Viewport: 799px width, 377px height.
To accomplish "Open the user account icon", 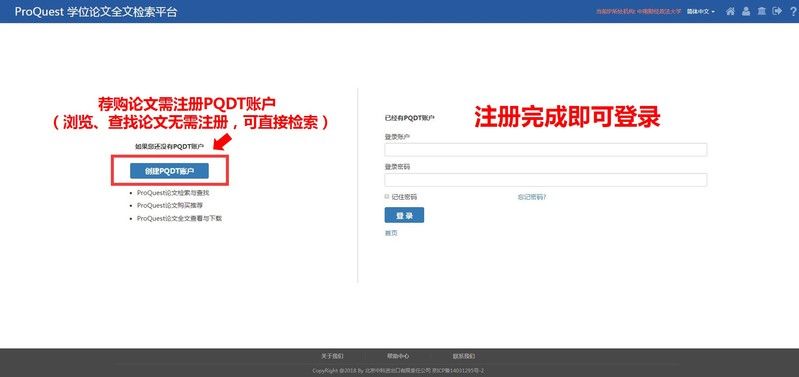I will tap(746, 11).
